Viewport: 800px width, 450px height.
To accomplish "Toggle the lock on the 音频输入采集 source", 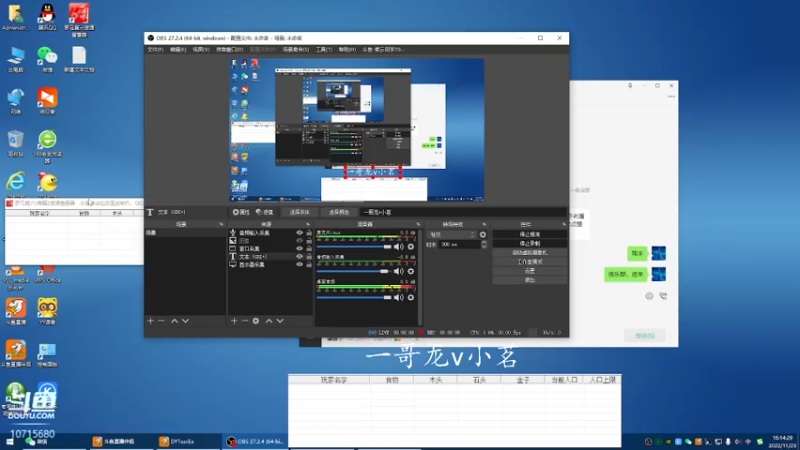I will [309, 233].
